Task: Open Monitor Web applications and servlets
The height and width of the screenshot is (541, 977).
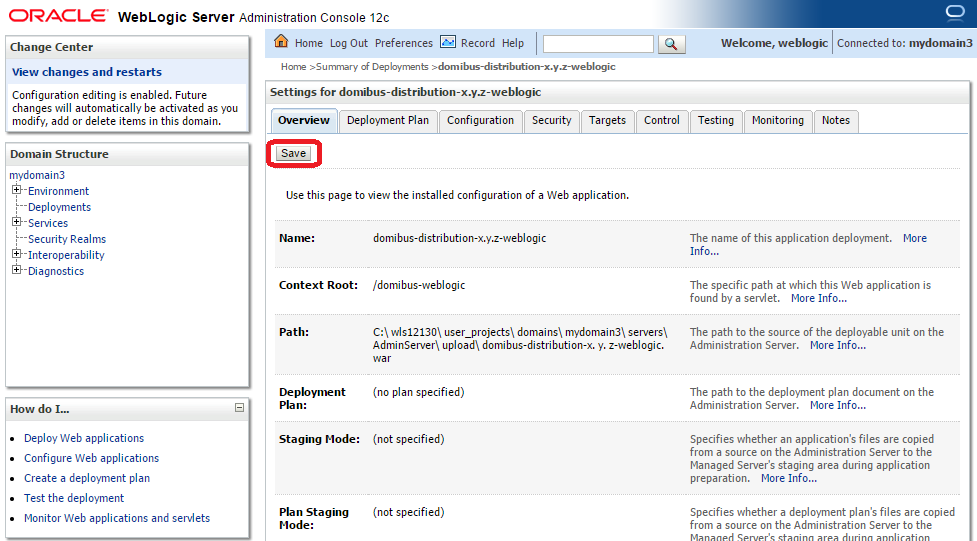Action: pos(117,518)
